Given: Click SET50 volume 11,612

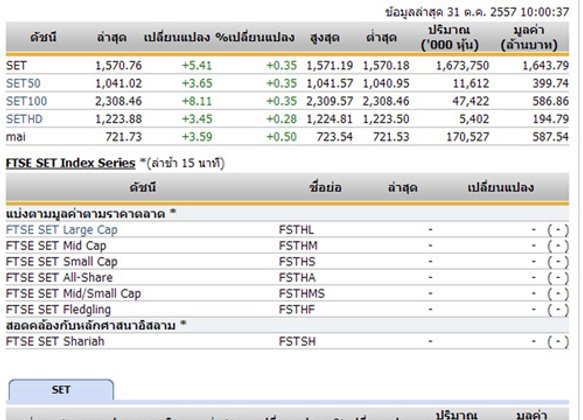Looking at the screenshot, I should point(471,83).
